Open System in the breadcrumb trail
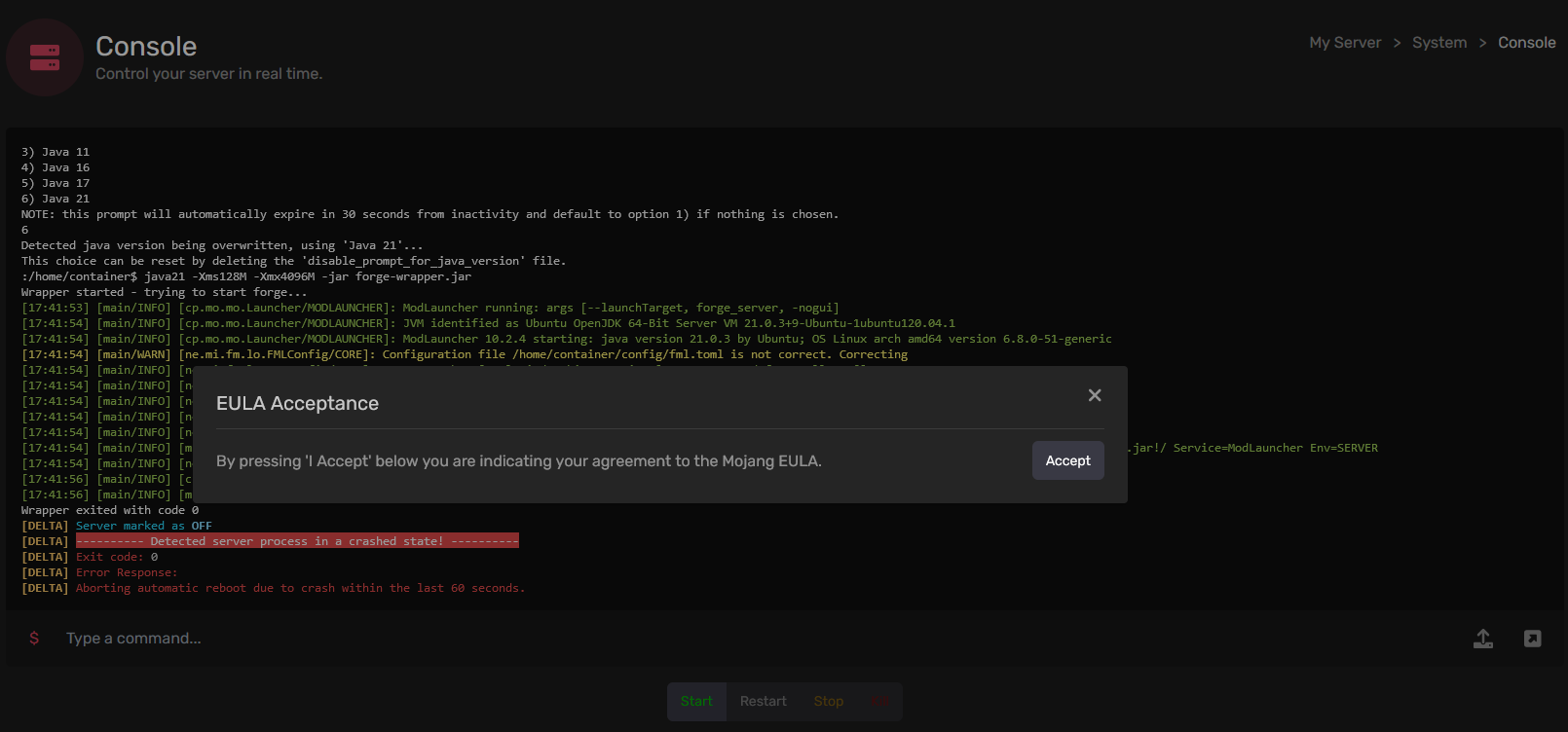1568x732 pixels. pos(1438,43)
